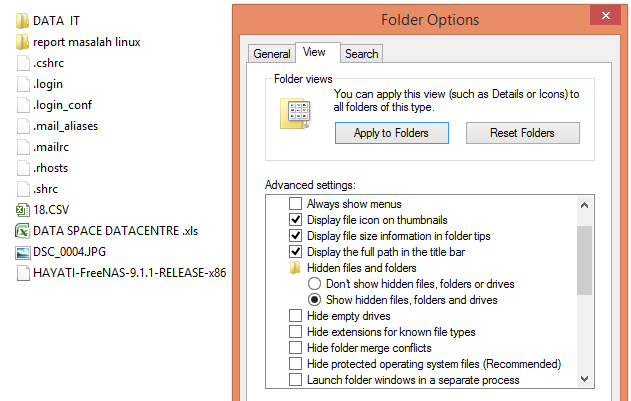Click the .rhosts file icon

pyautogui.click(x=23, y=168)
